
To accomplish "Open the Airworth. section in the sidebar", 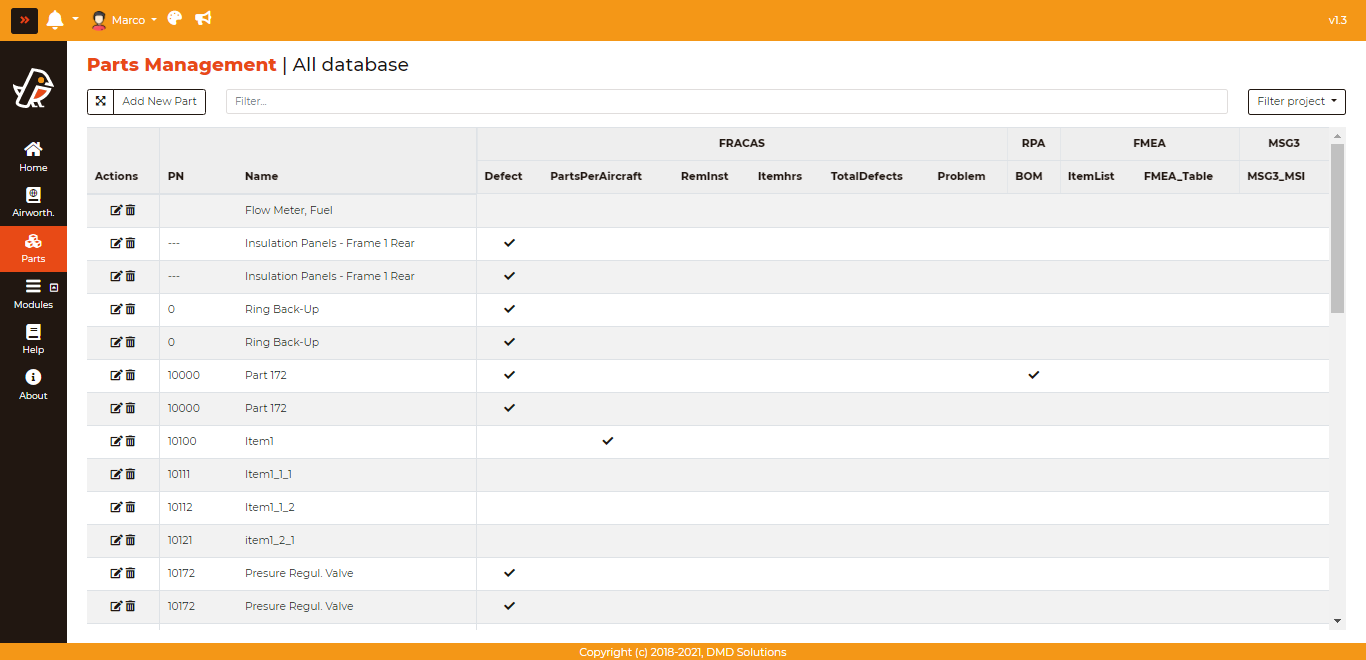I will (x=33, y=201).
